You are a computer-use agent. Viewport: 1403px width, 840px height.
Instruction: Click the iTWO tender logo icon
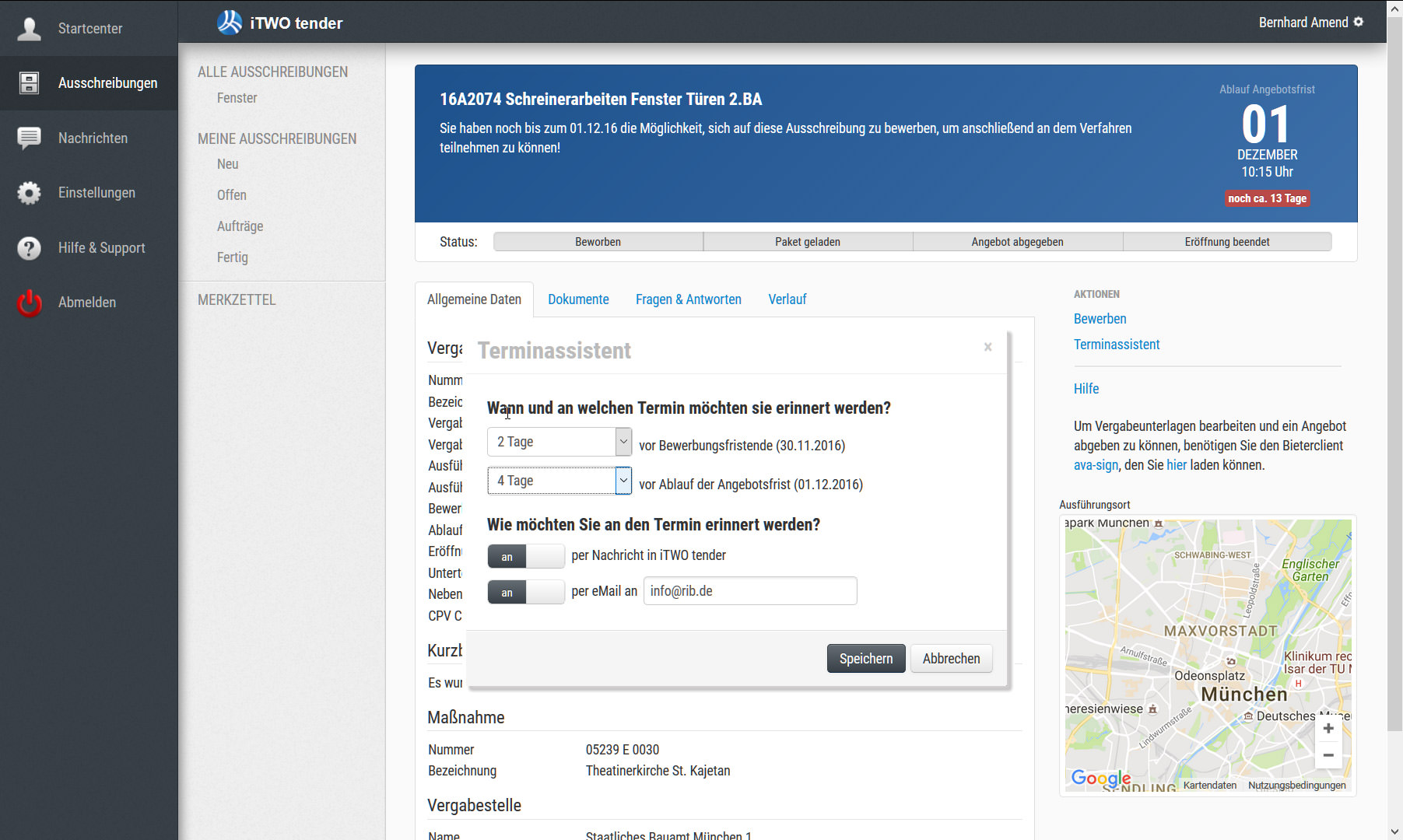(x=230, y=23)
